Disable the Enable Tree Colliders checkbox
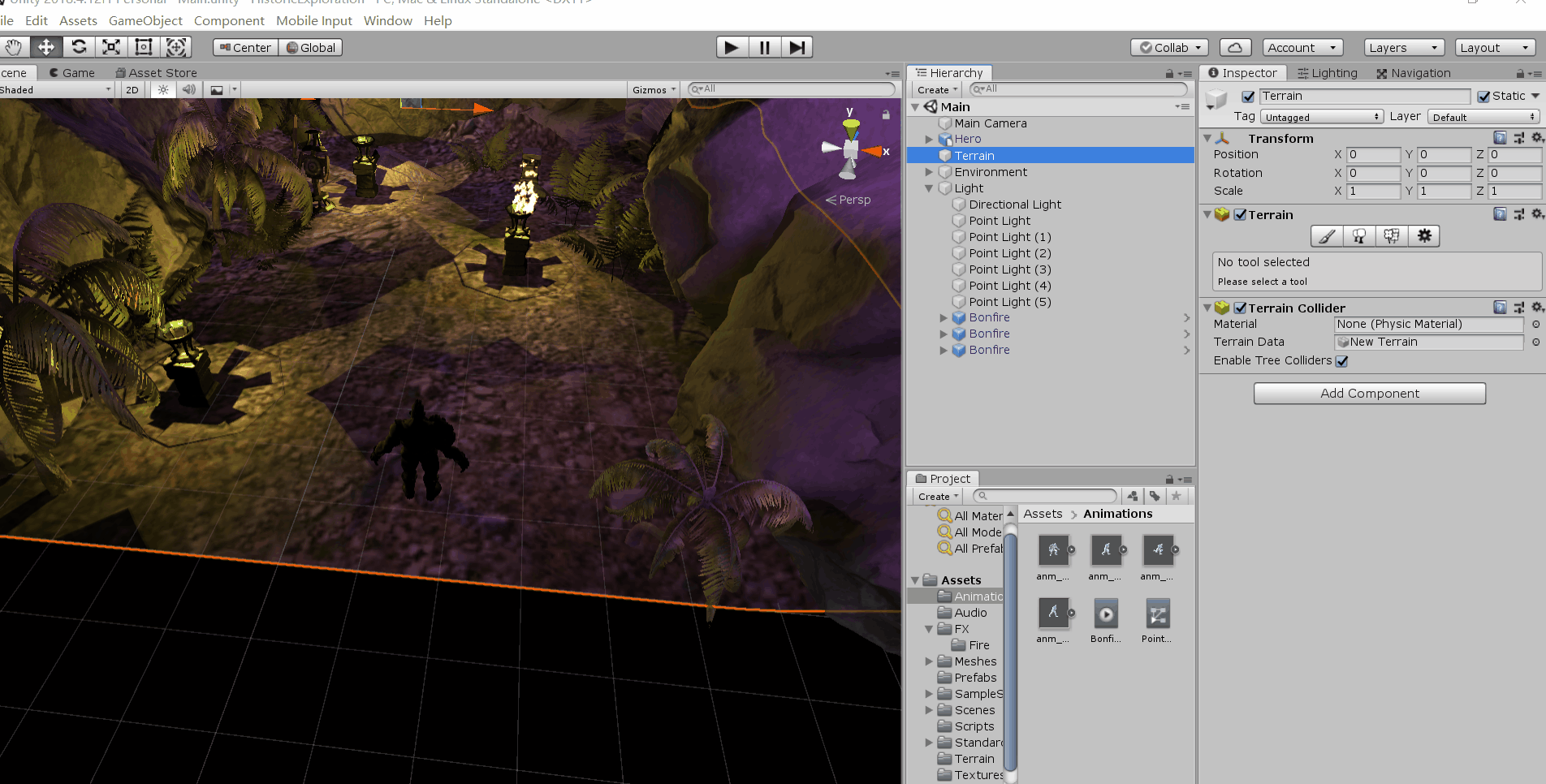 (x=1341, y=361)
